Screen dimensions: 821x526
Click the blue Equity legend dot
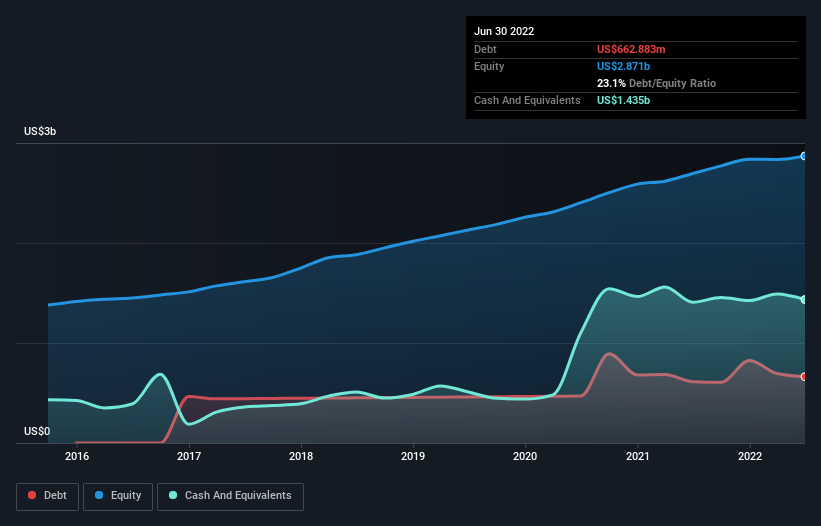click(99, 495)
